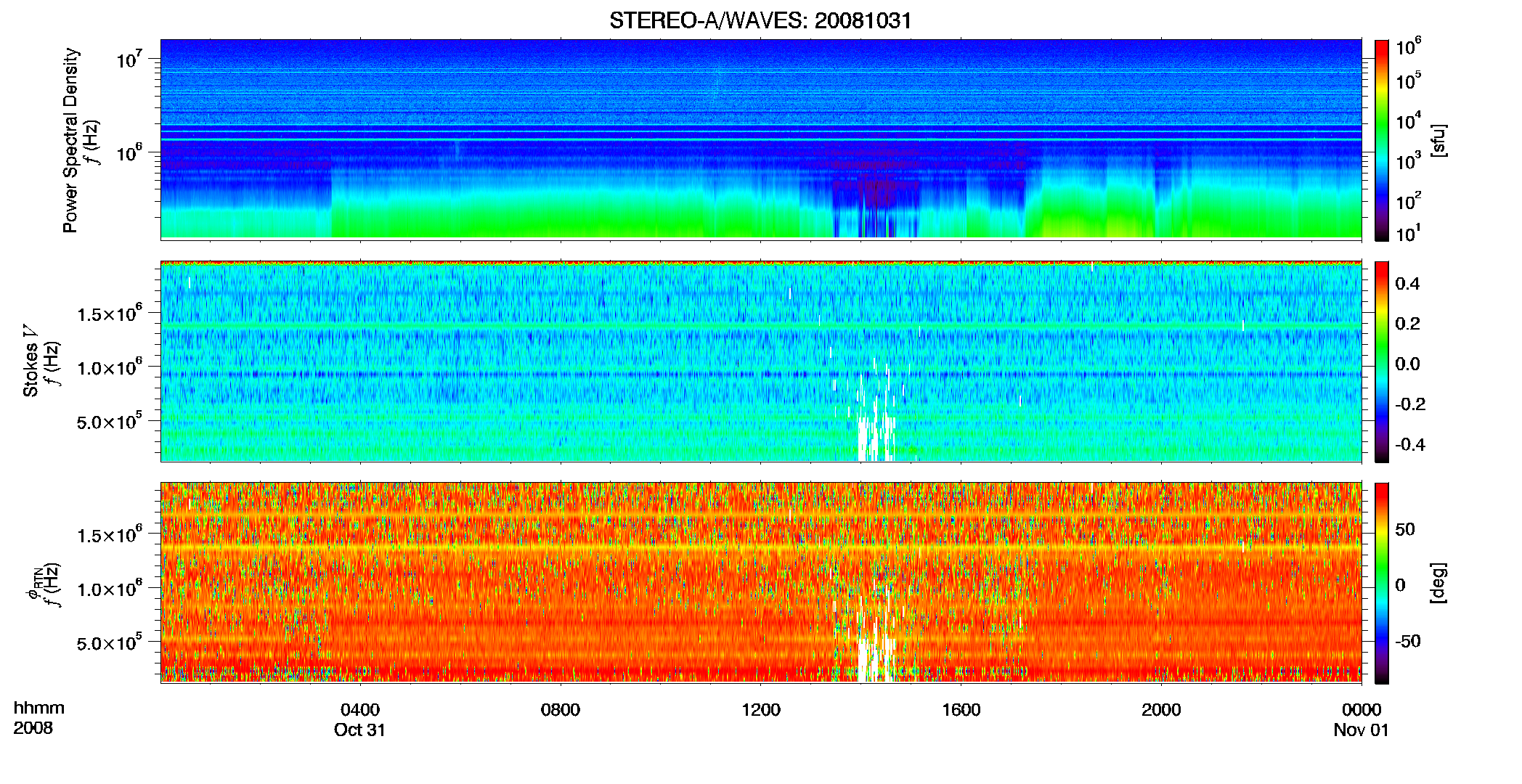Select the Stokes V axis label
Viewport: 1522px width, 784px height.
(30, 361)
